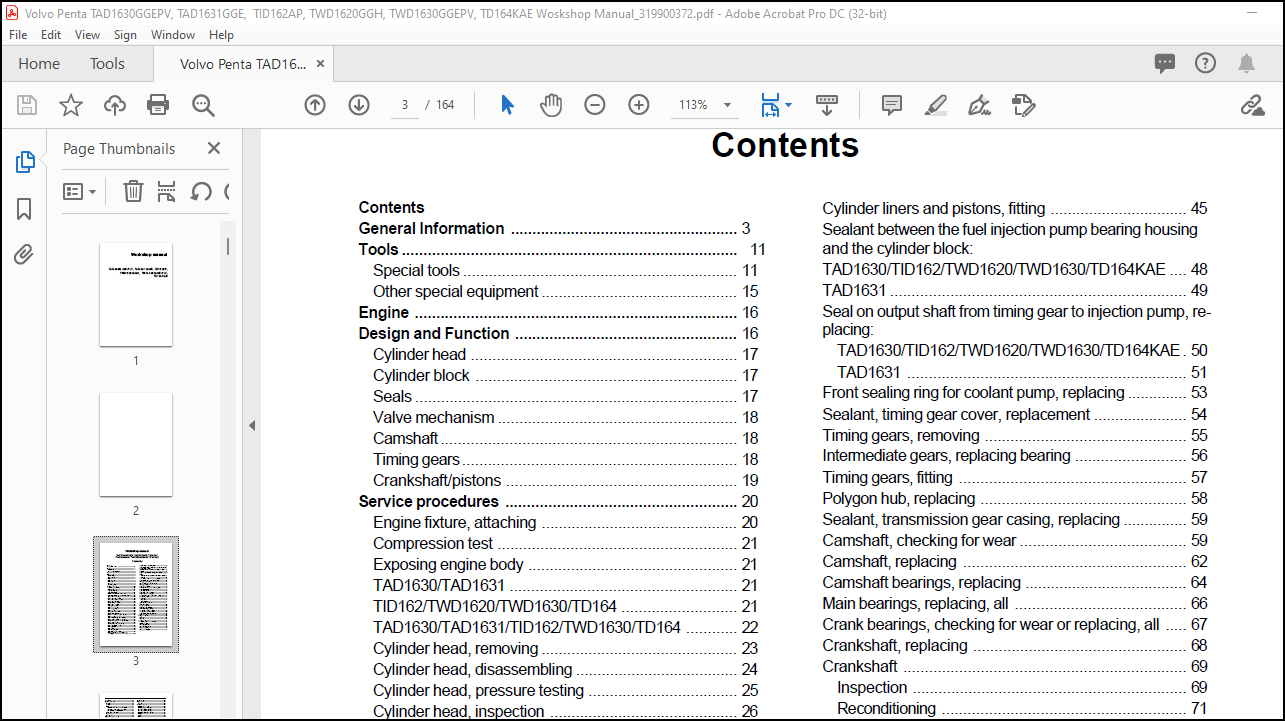Open the View menu
This screenshot has height=721, width=1285.
88,34
